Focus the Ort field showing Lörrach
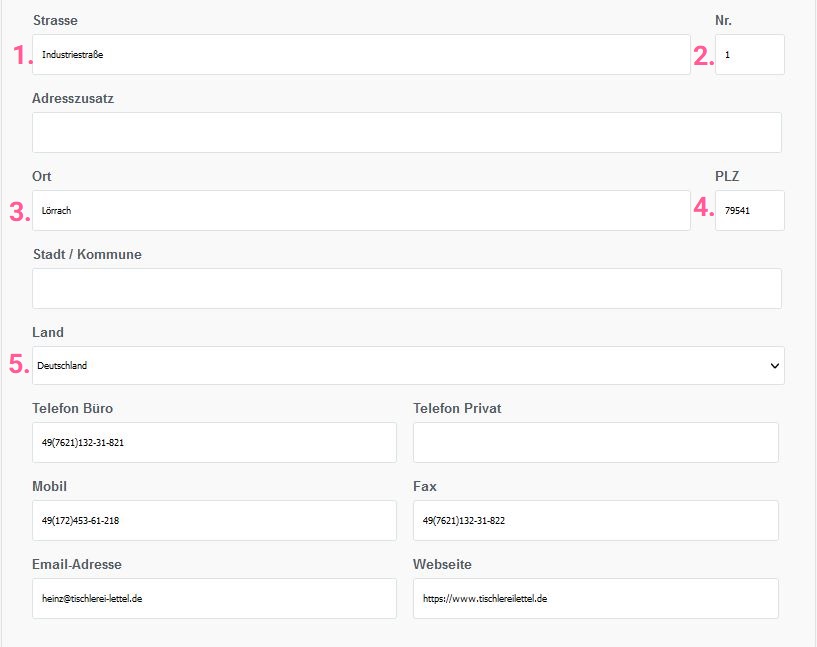 tap(361, 210)
